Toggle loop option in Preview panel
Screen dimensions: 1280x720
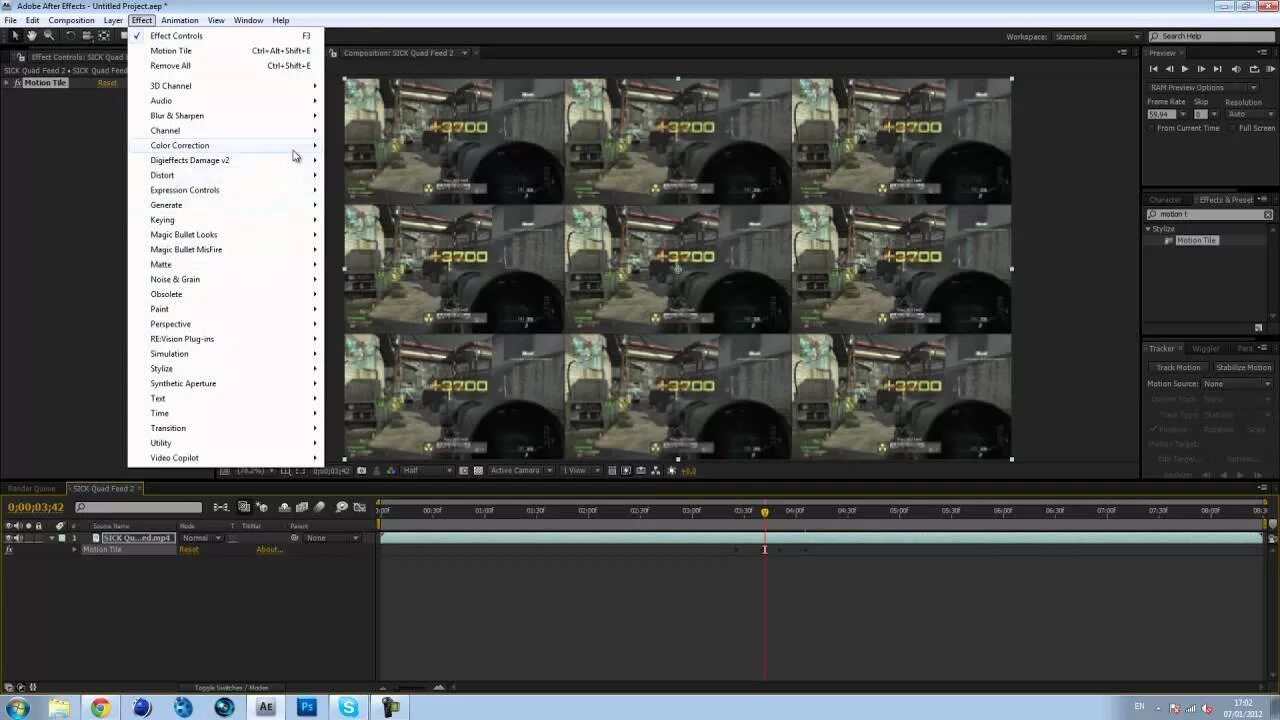(x=1254, y=69)
